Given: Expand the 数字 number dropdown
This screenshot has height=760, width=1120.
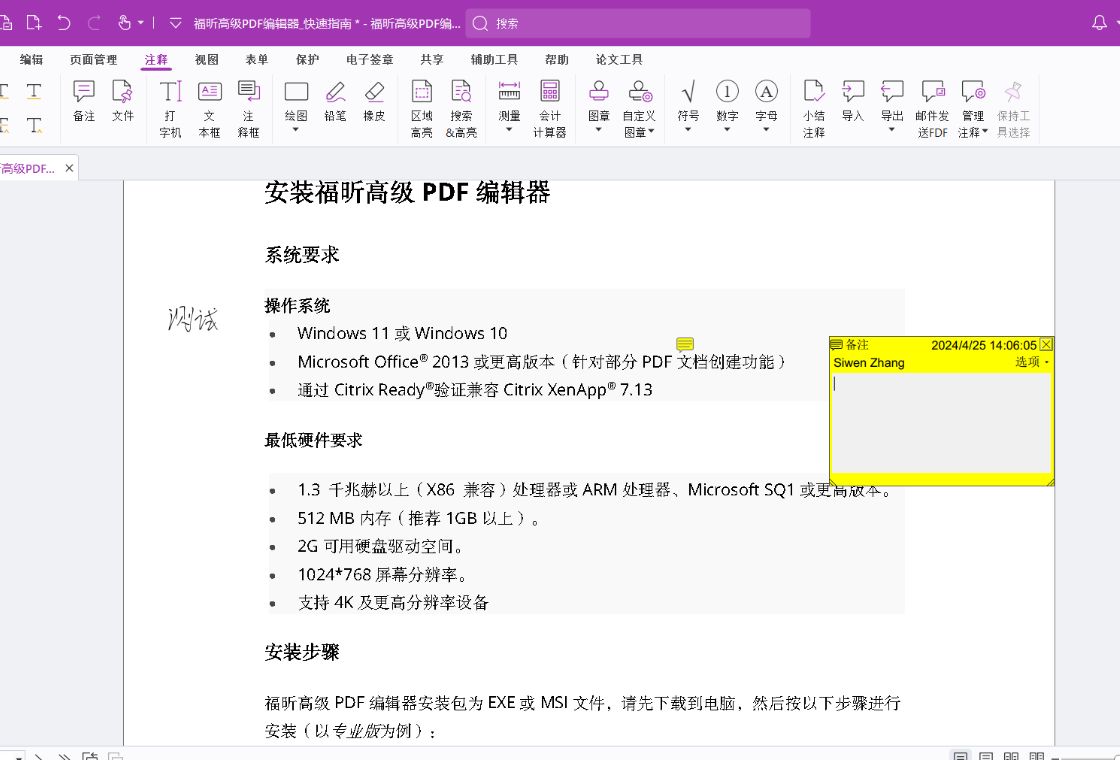Looking at the screenshot, I should 727,130.
